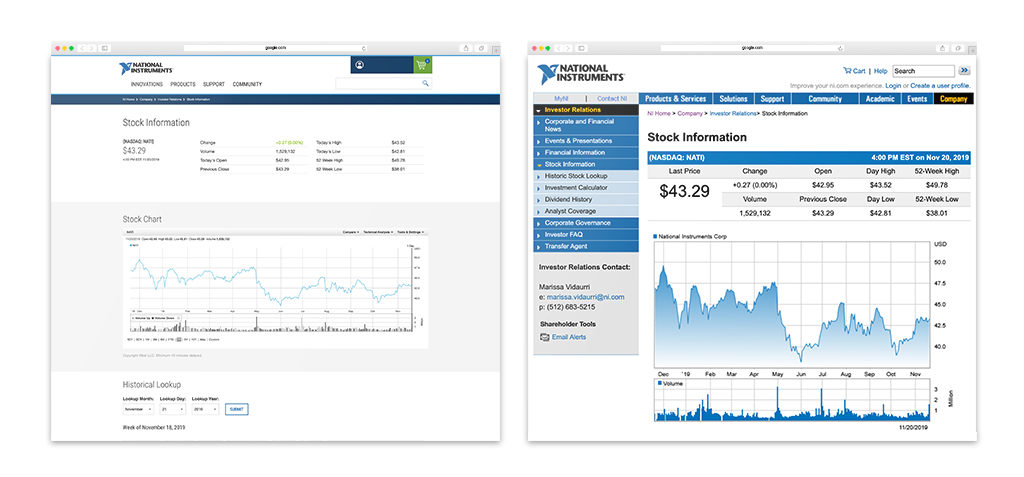Open the Lookup Day dropdown showing 21
This screenshot has width=1024, height=477.
coord(172,409)
